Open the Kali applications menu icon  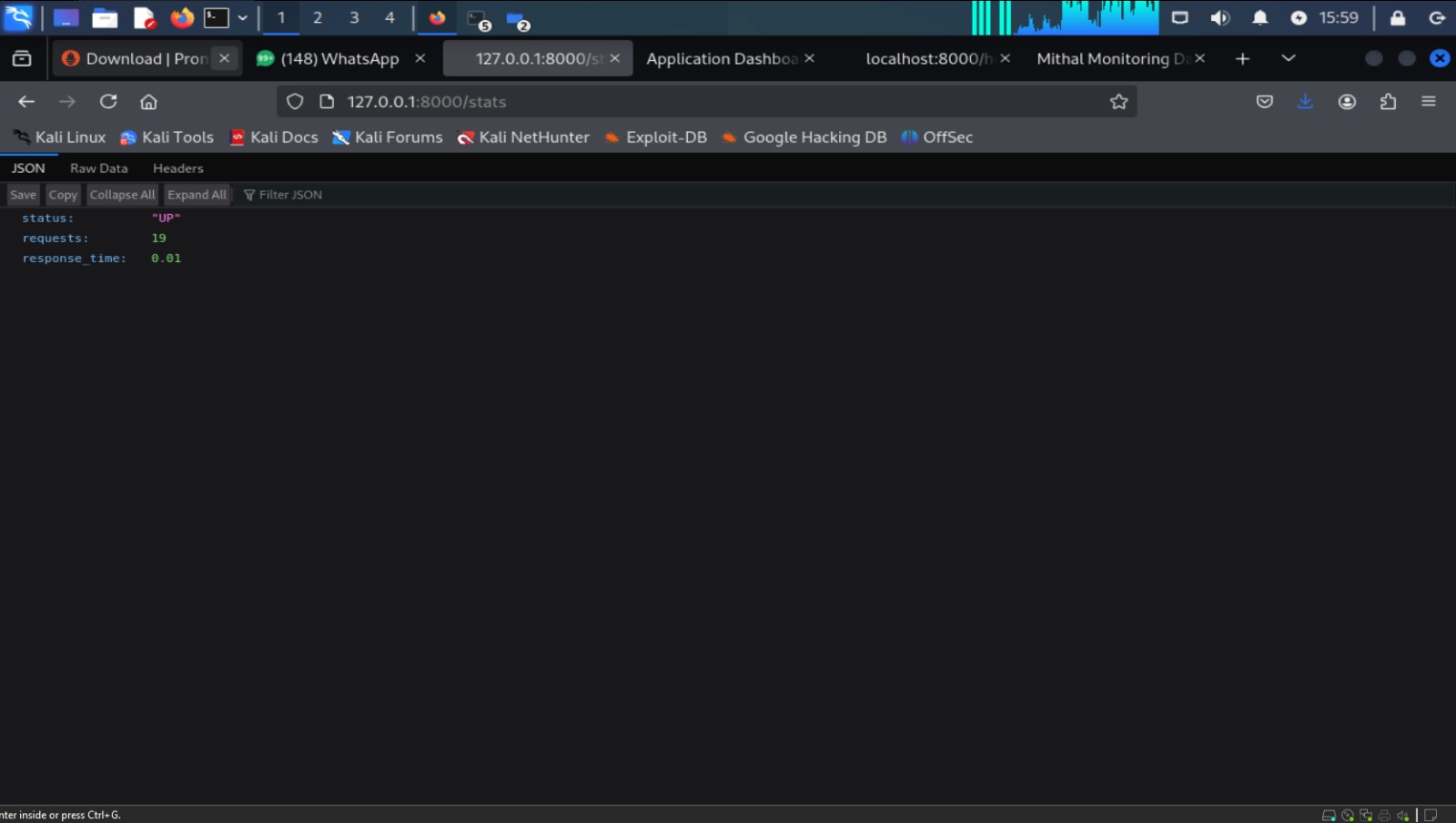pyautogui.click(x=18, y=17)
